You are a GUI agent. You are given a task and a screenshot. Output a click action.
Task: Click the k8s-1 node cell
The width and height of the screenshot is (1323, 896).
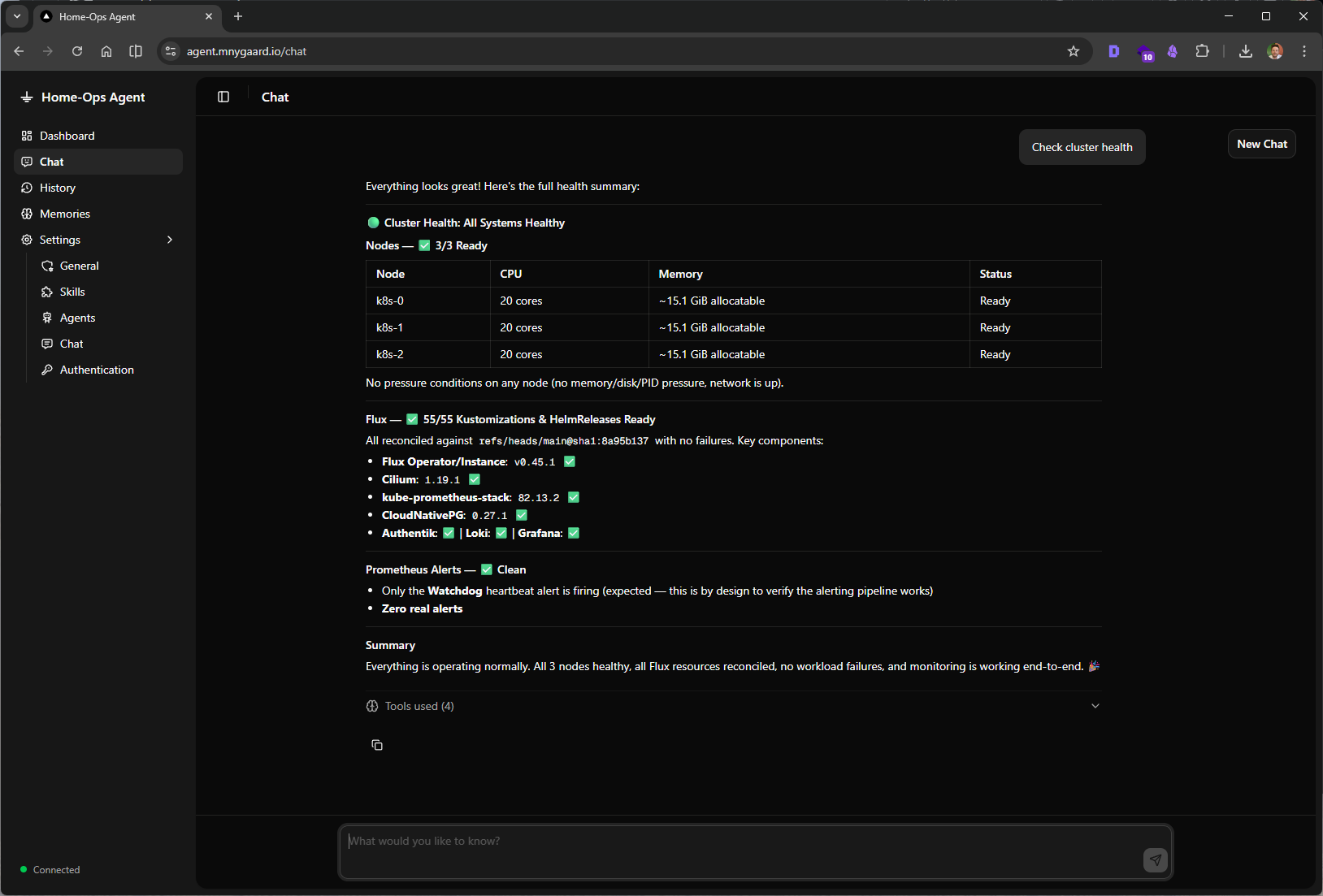[428, 327]
